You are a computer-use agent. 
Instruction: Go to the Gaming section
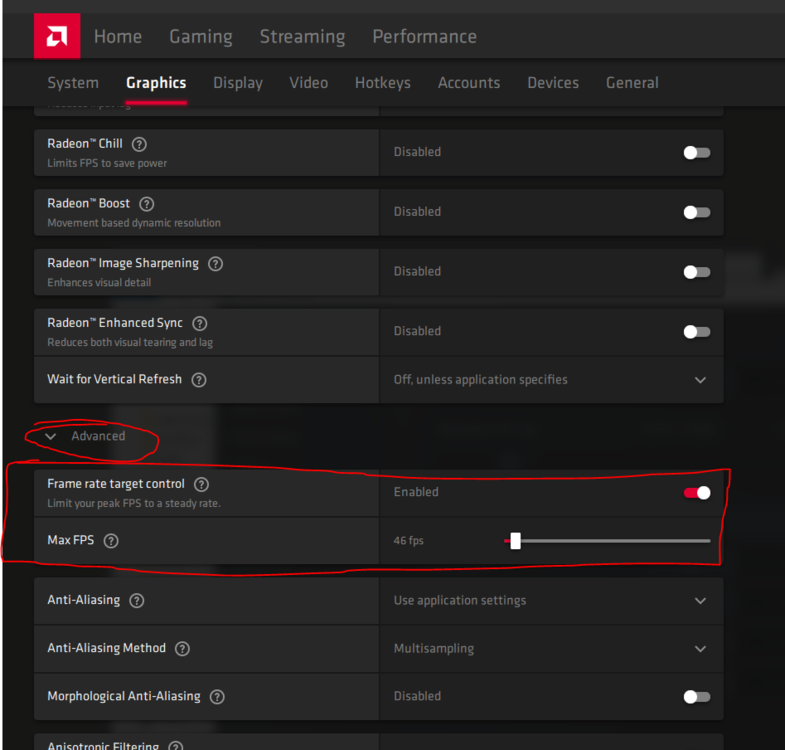pos(200,37)
